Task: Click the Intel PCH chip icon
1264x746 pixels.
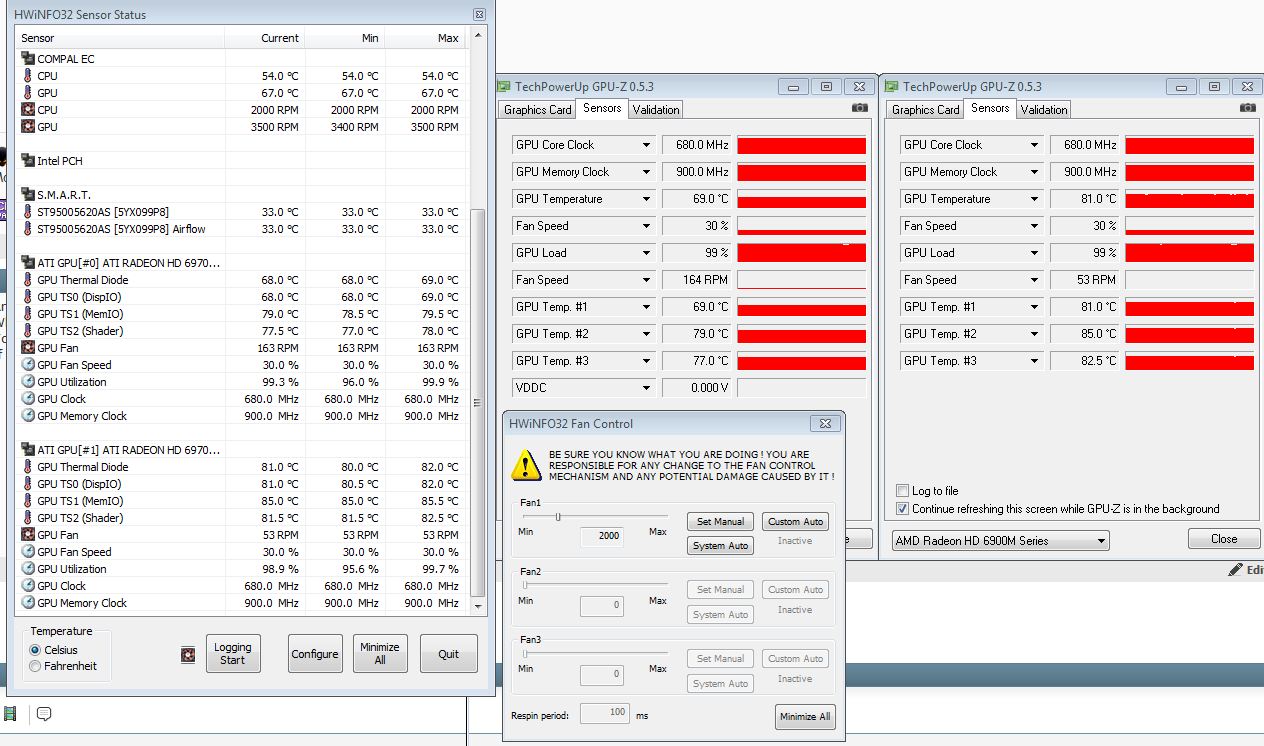Action: point(28,161)
